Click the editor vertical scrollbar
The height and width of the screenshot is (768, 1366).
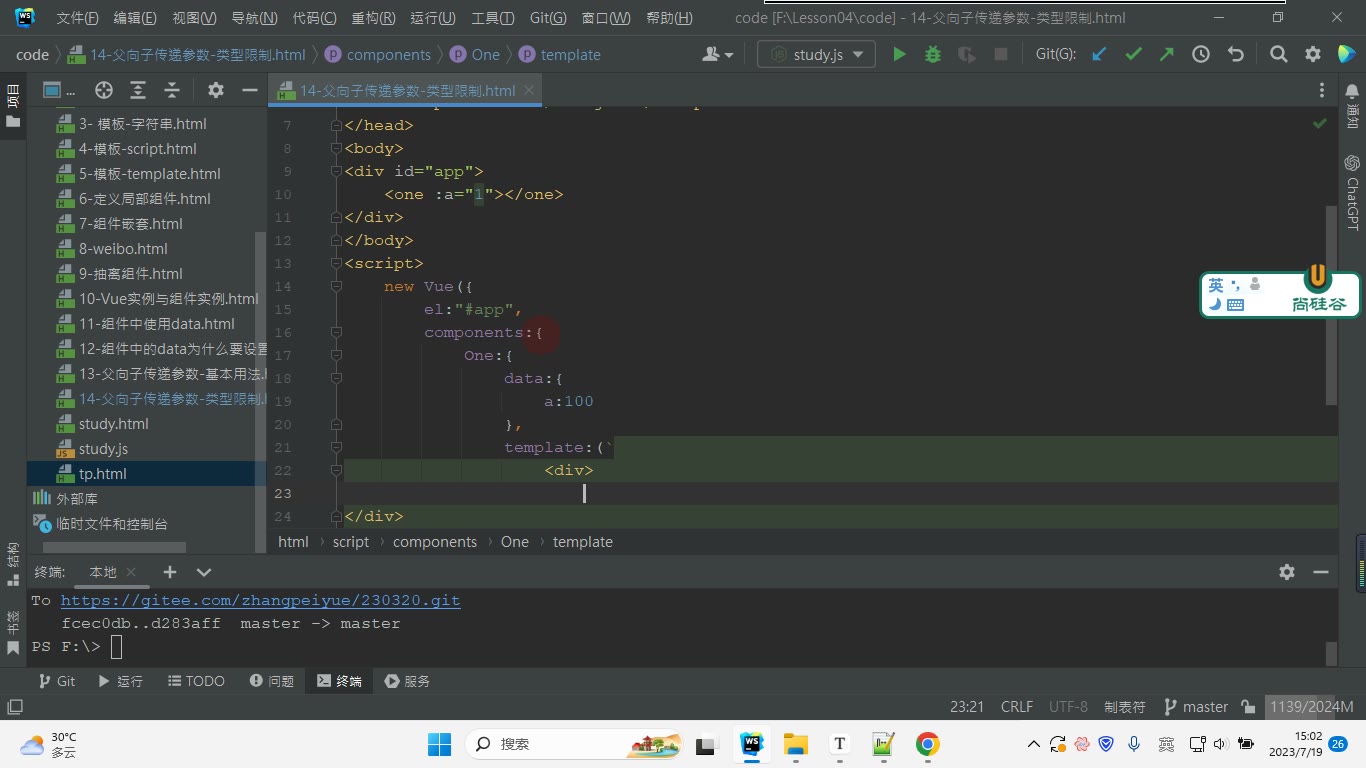[x=1331, y=305]
